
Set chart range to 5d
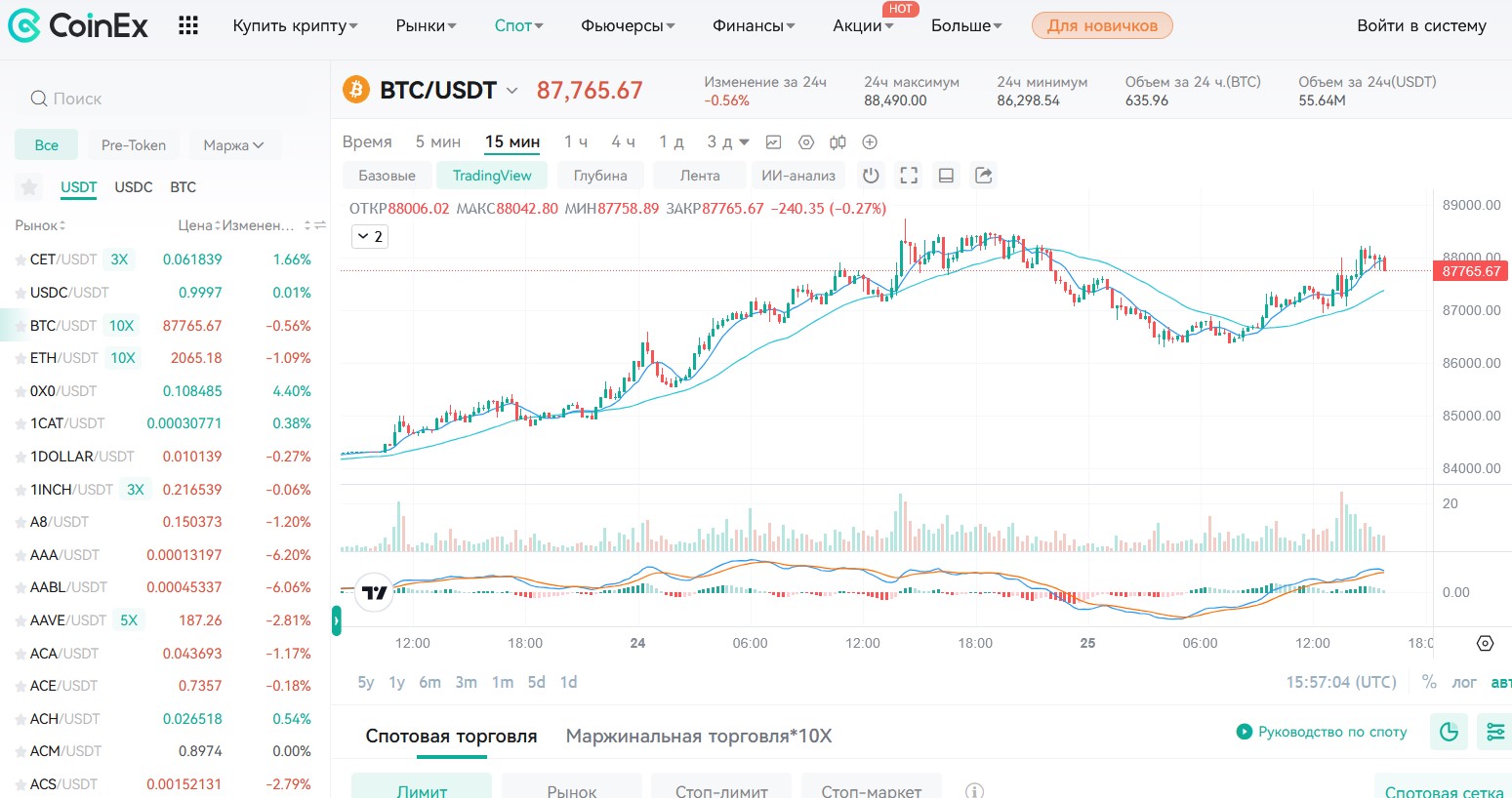tap(537, 682)
